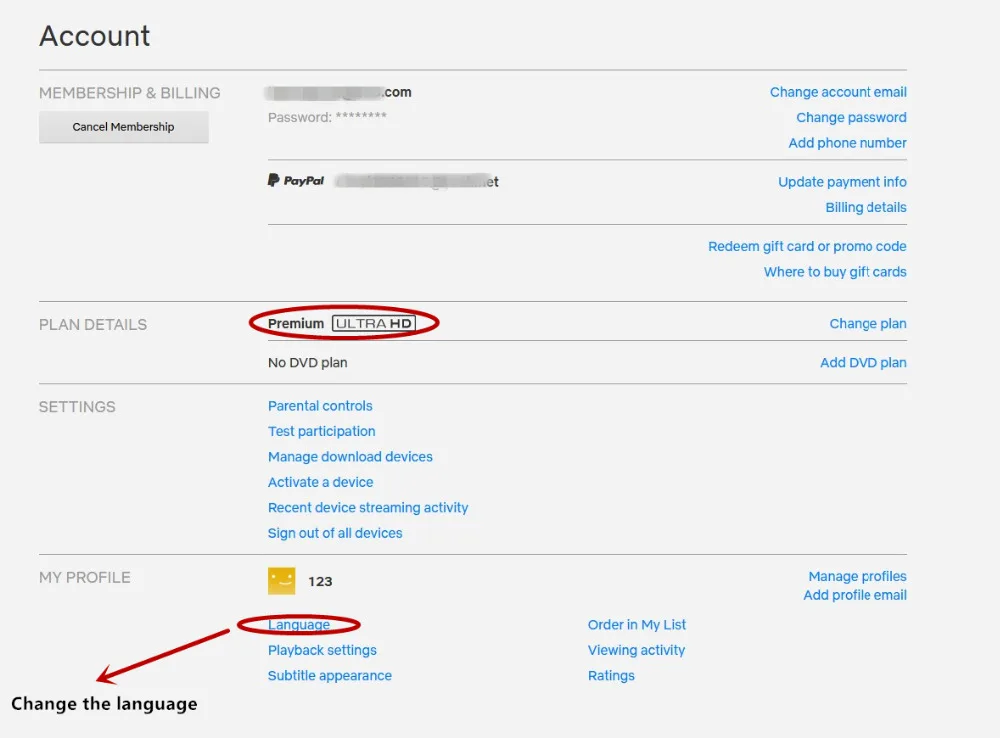1000x738 pixels.
Task: Open Playback settings link
Action: (322, 651)
